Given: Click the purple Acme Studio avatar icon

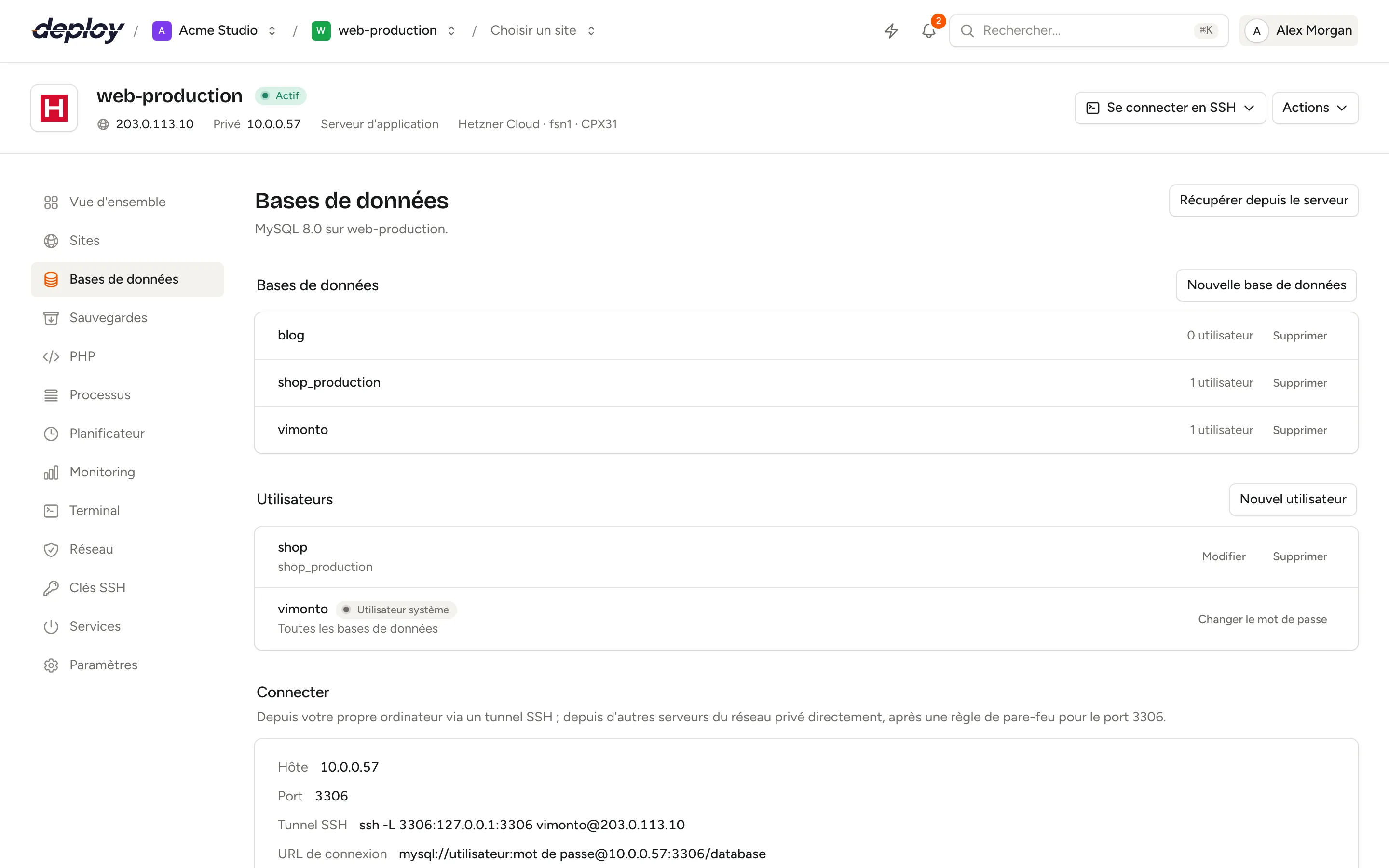Looking at the screenshot, I should tap(161, 30).
